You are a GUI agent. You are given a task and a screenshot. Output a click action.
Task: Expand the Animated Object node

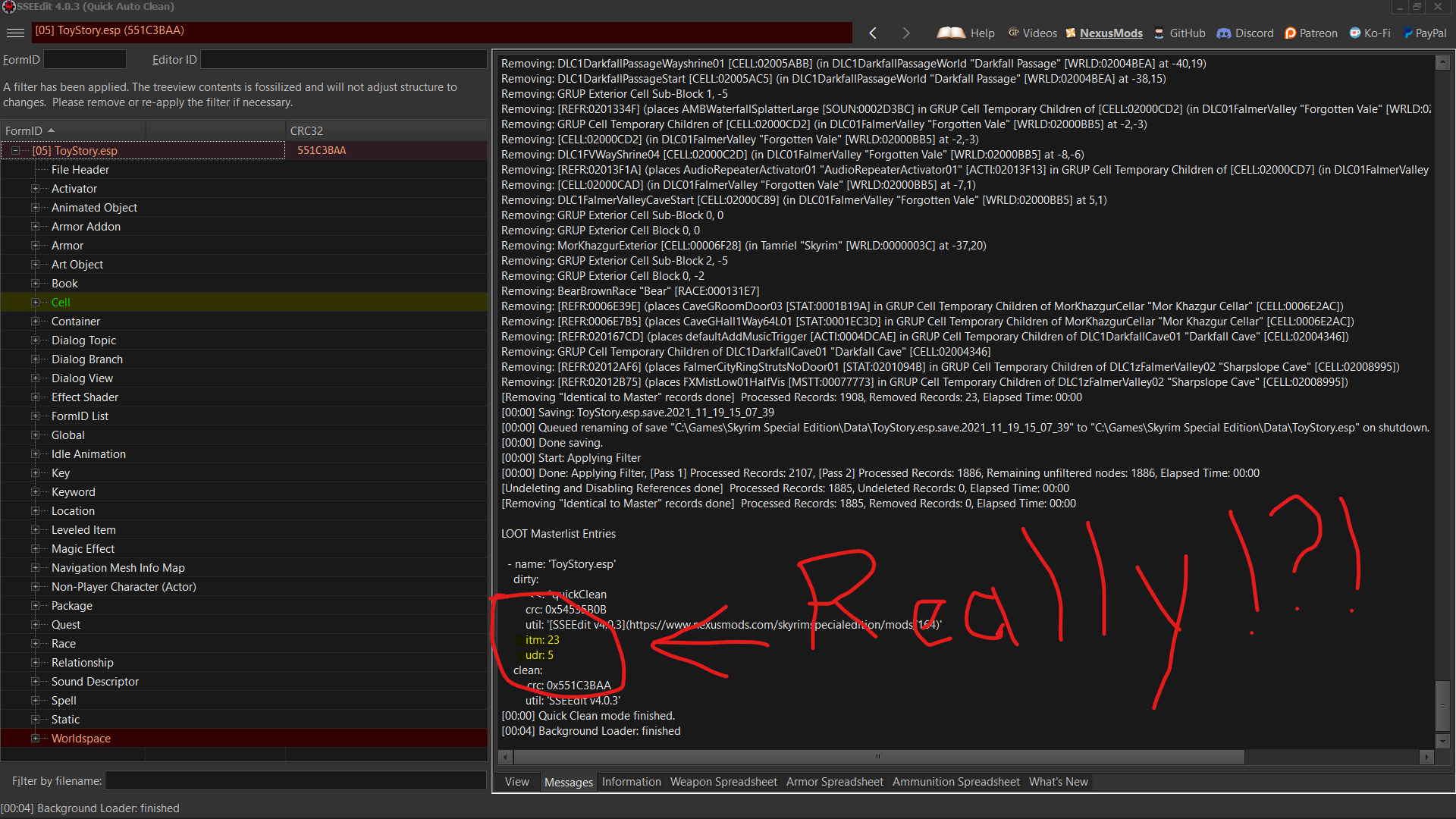pyautogui.click(x=35, y=207)
